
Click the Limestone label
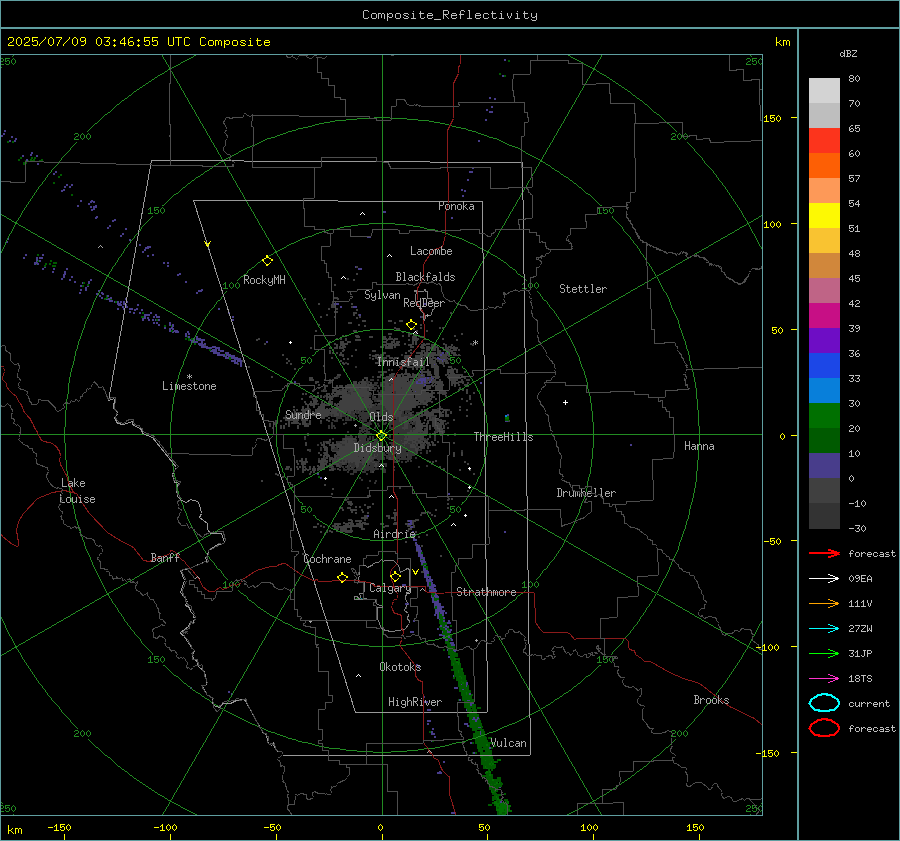point(189,386)
